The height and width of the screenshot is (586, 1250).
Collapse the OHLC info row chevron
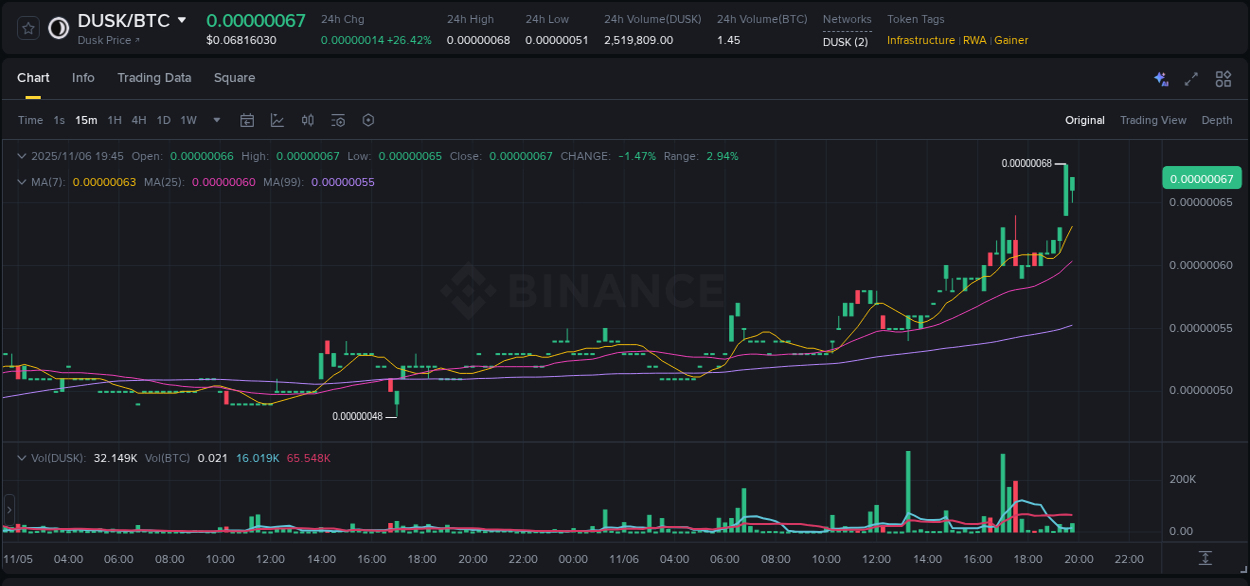coord(22,156)
